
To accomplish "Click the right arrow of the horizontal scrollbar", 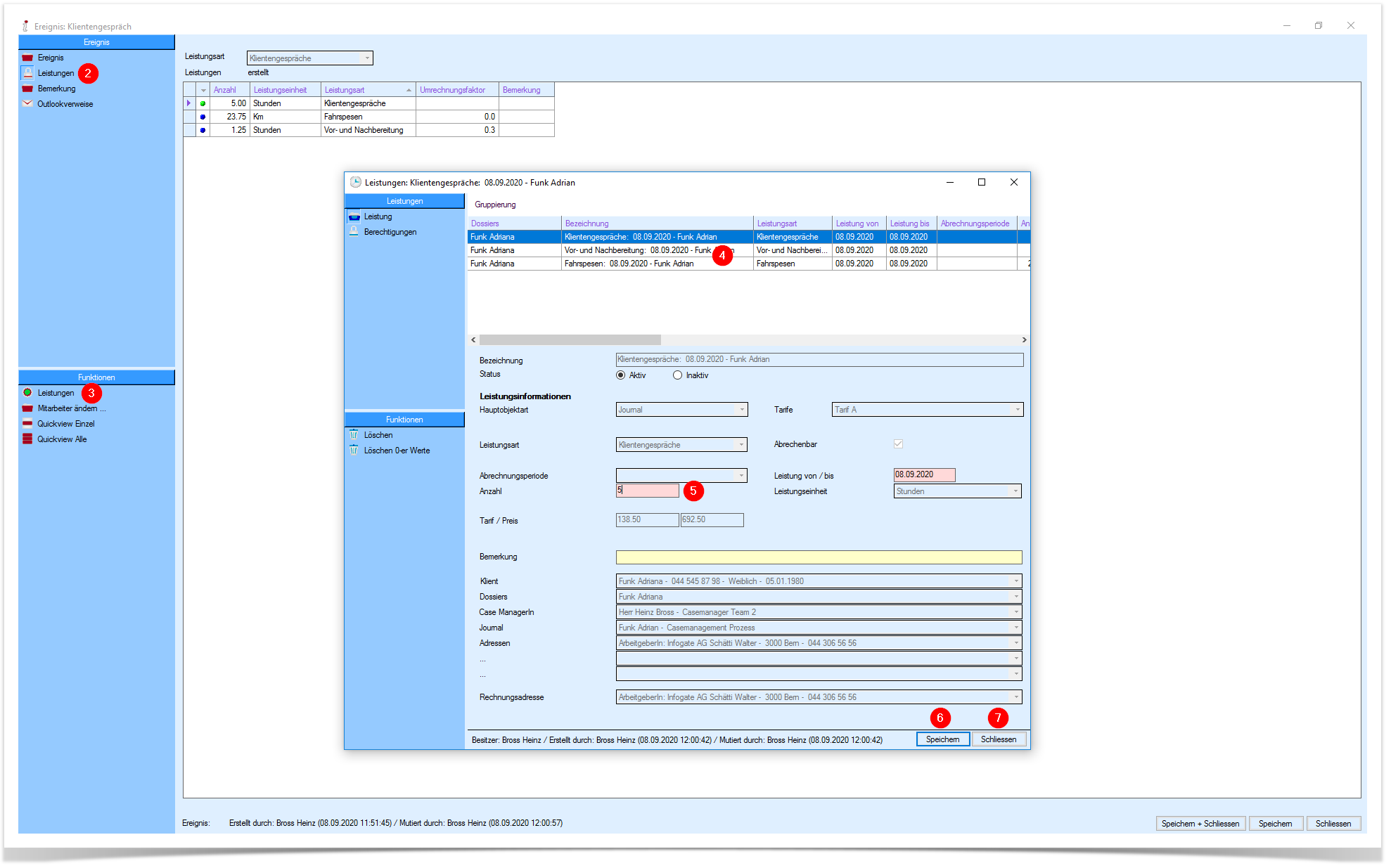I will pos(1024,340).
